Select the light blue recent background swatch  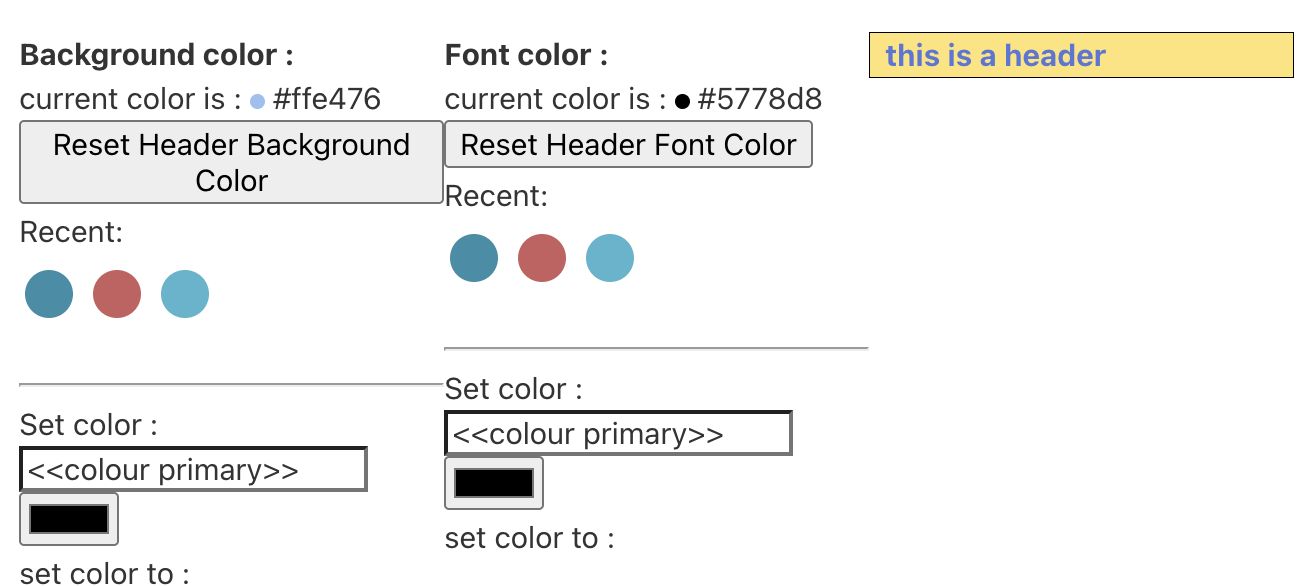(x=185, y=294)
